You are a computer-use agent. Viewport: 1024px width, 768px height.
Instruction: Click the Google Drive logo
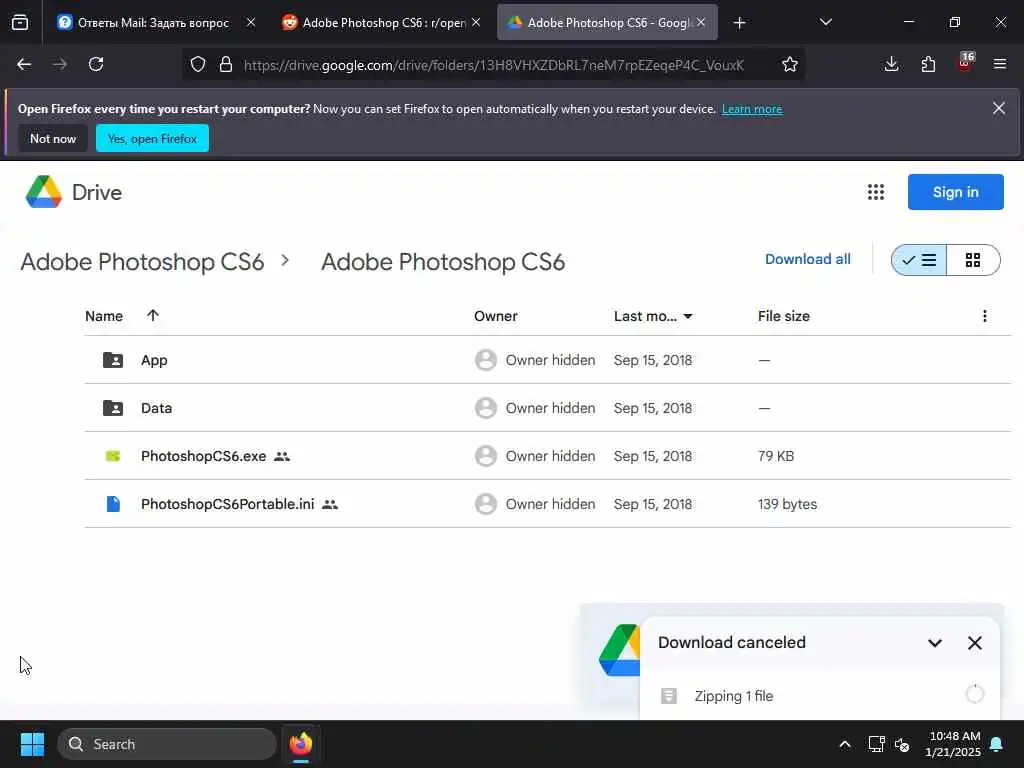click(x=74, y=192)
